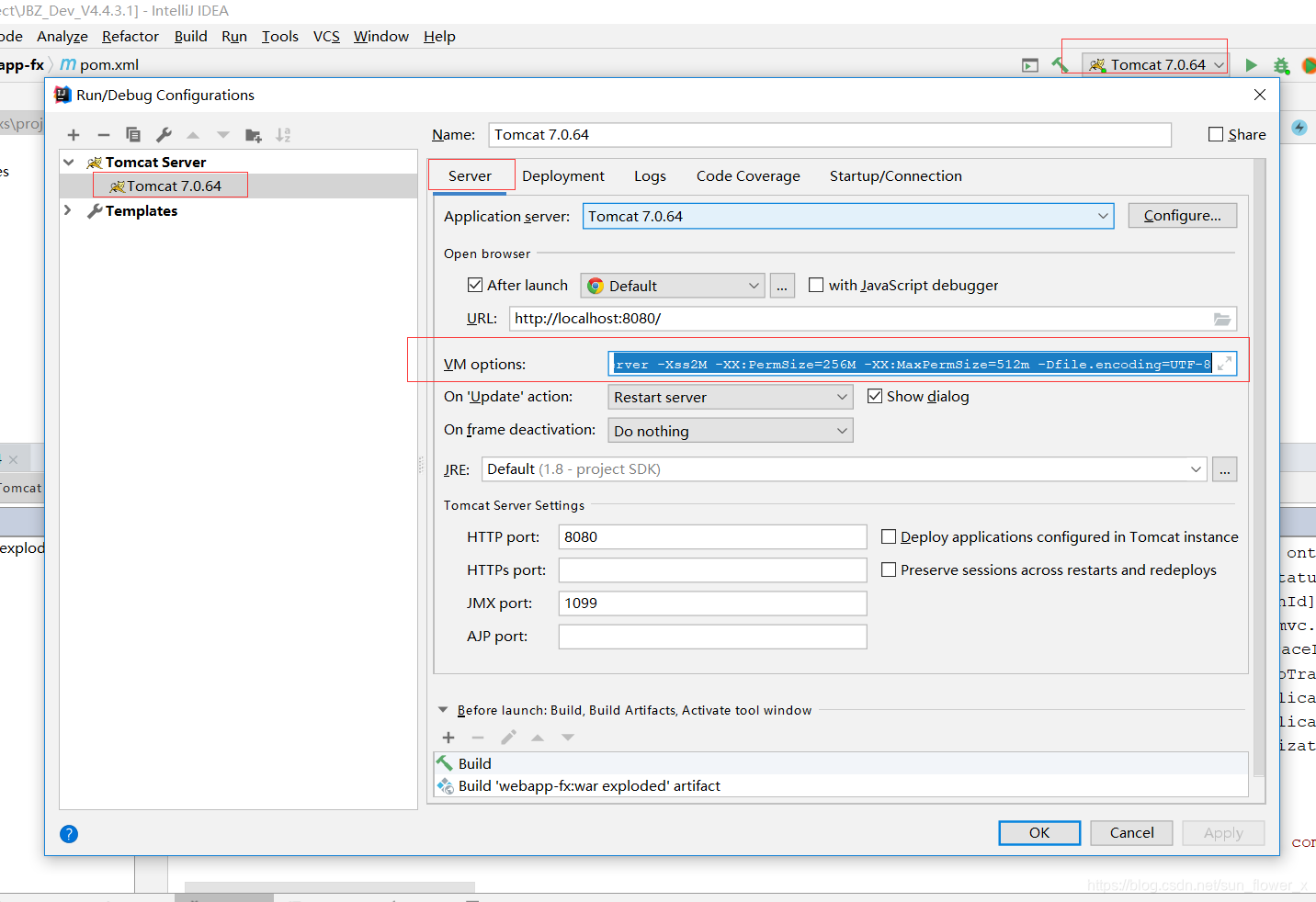Close the Run/Debug Configurations dialog
This screenshot has height=902, width=1316.
pos(1260,95)
